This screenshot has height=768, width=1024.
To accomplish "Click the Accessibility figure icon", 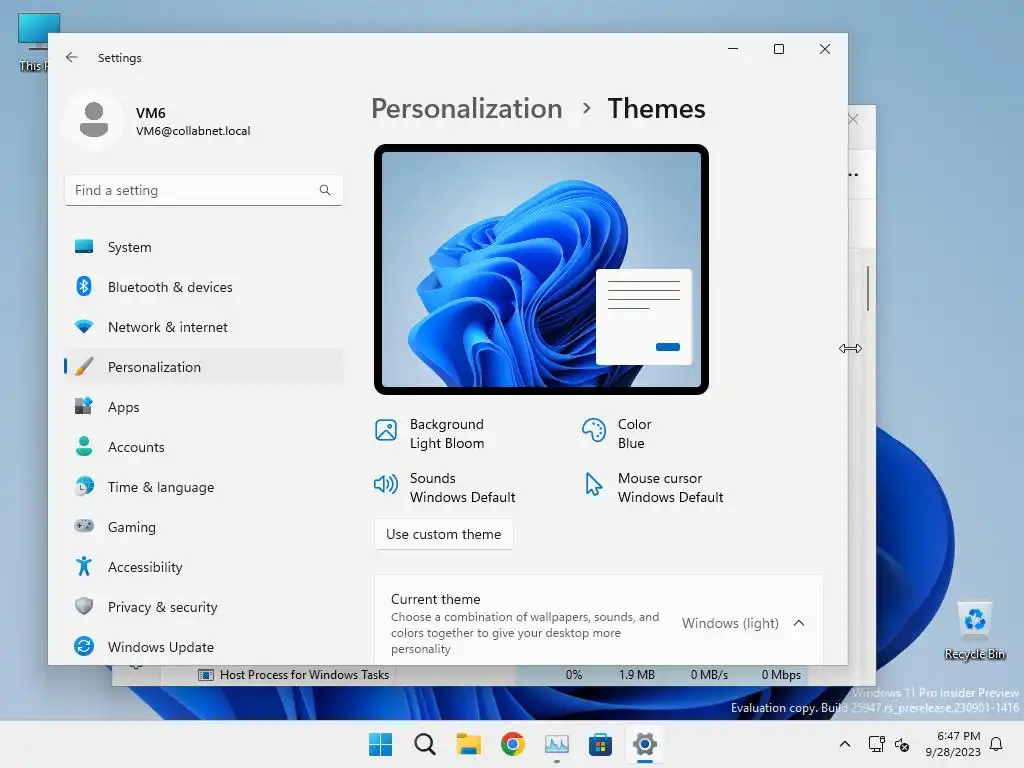I will click(84, 566).
